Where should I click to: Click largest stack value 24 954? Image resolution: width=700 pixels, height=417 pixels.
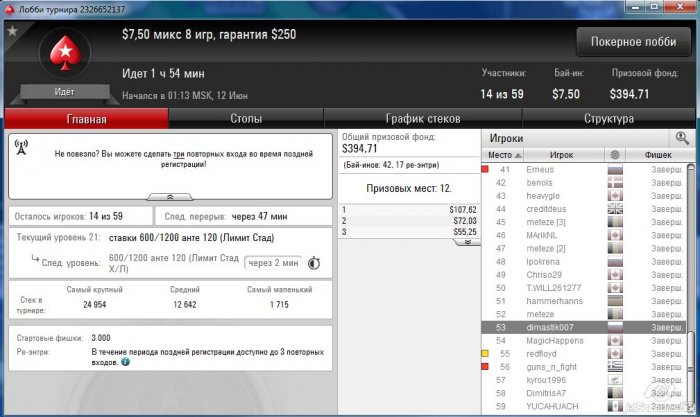(95, 304)
